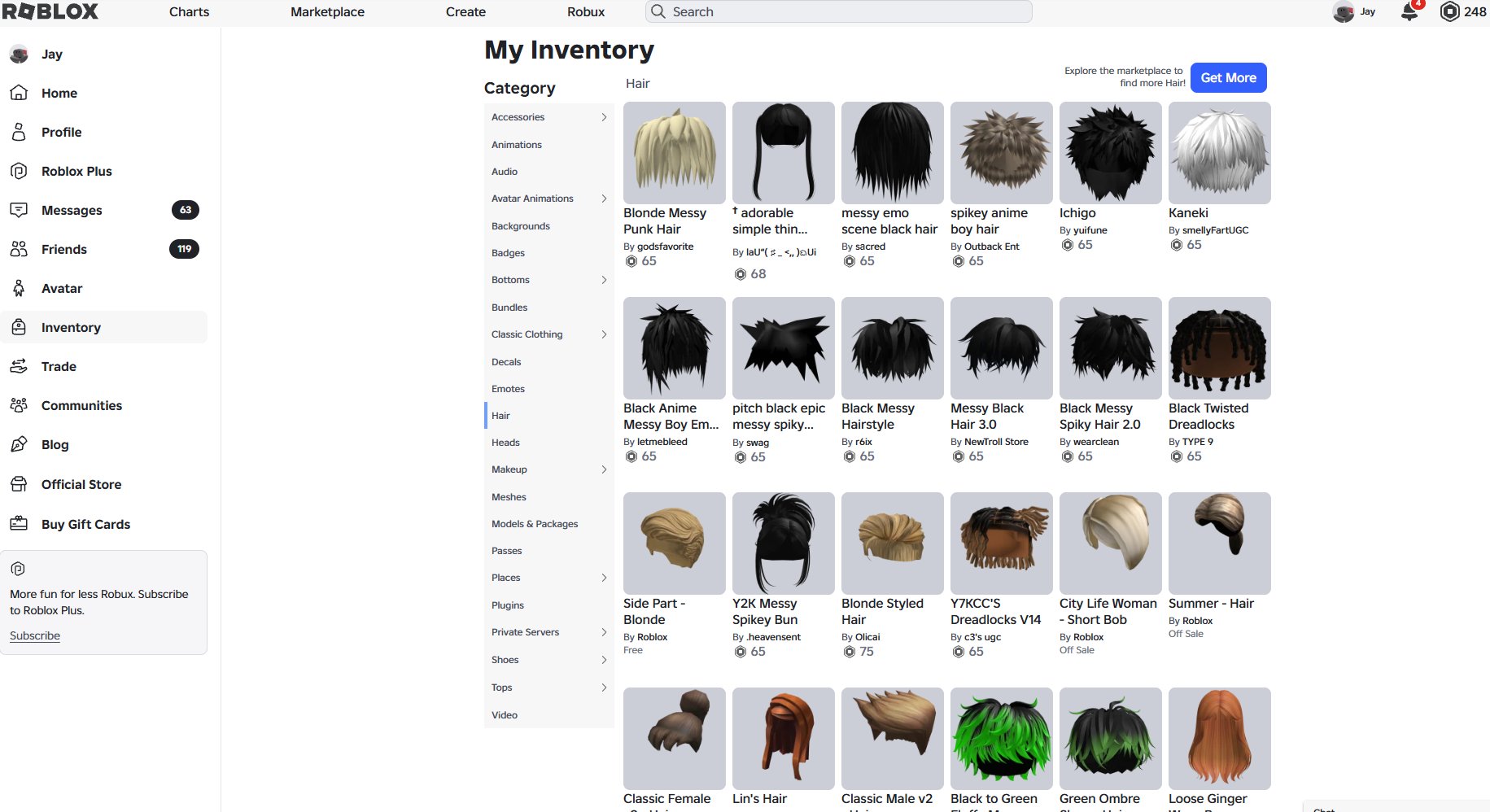Open creator Outback Ent's link
The width and height of the screenshot is (1490, 812).
[992, 247]
